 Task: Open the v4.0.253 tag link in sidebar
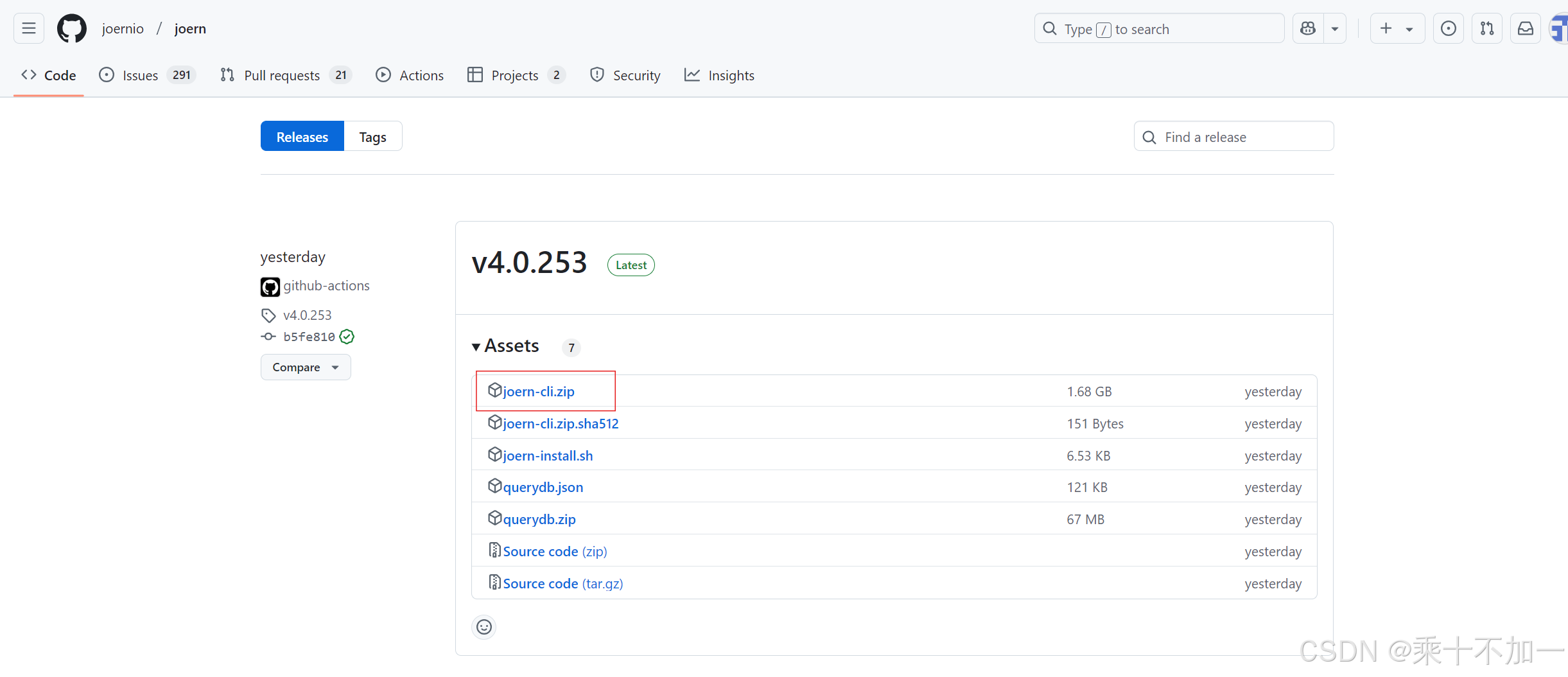click(x=308, y=315)
